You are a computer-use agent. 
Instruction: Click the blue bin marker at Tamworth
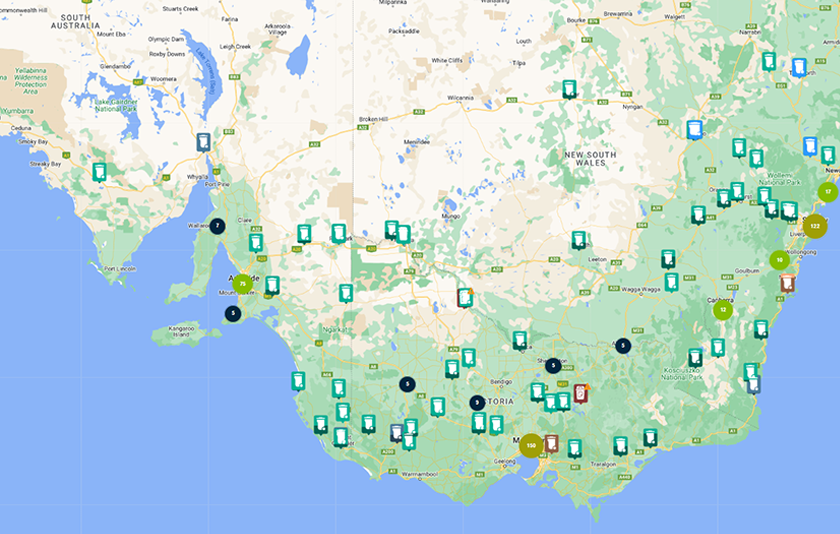point(798,67)
